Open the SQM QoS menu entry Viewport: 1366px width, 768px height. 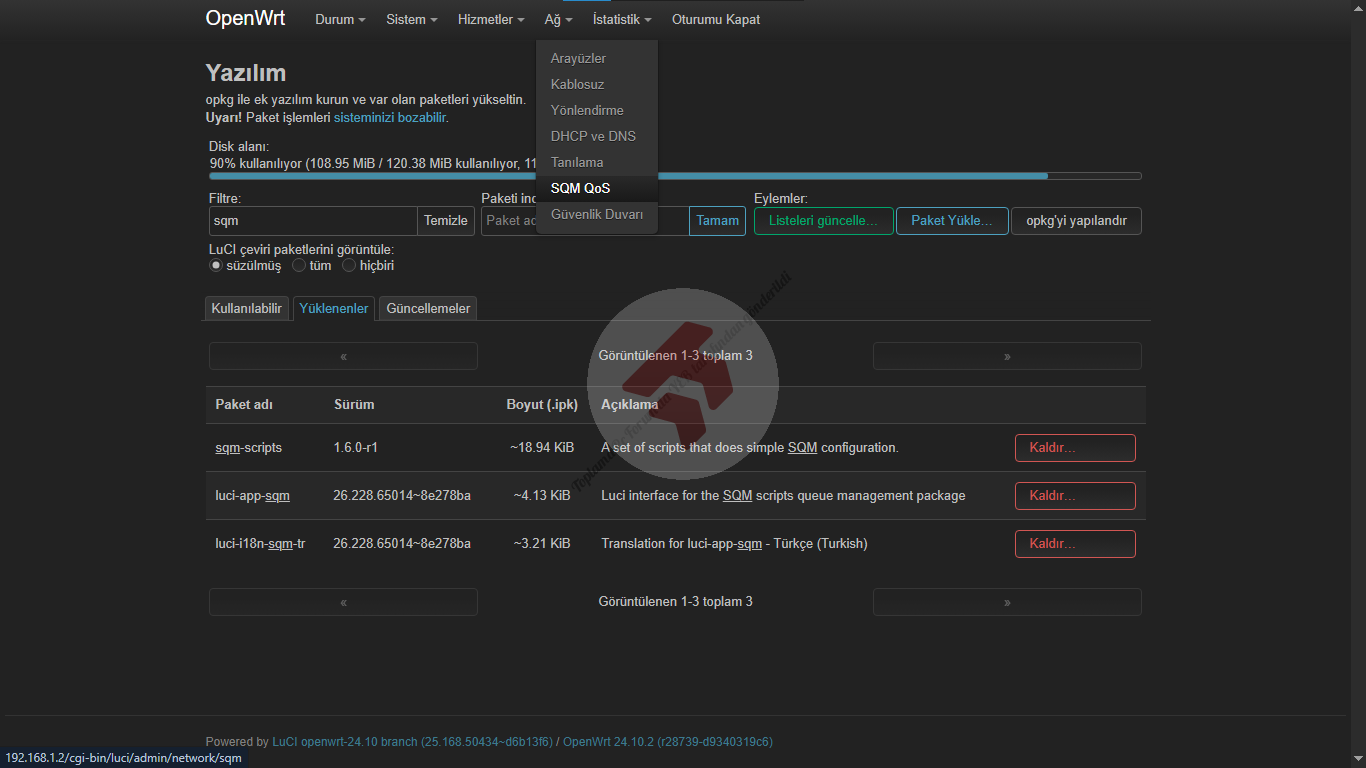pos(597,188)
